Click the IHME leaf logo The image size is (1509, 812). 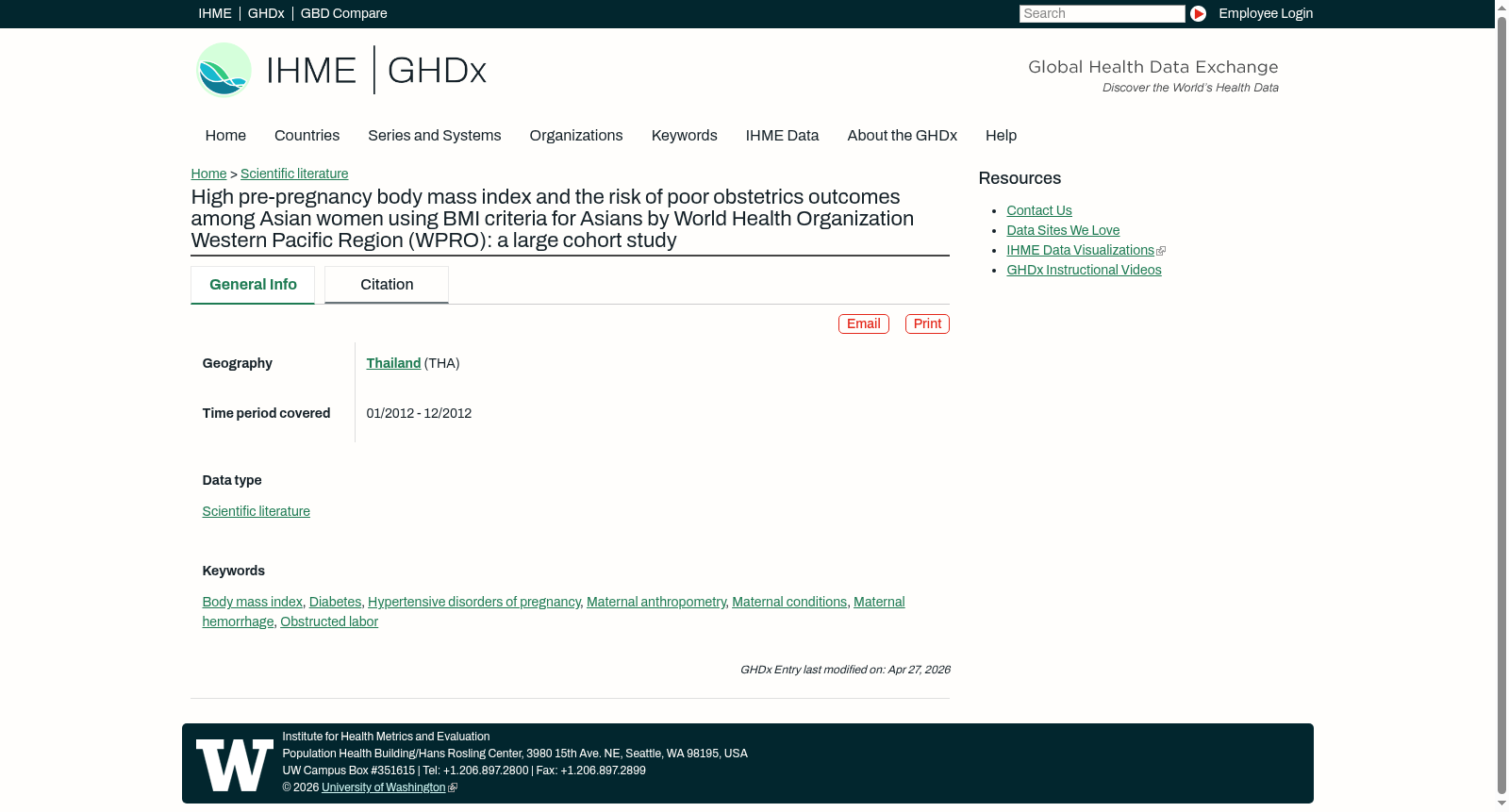pyautogui.click(x=224, y=70)
